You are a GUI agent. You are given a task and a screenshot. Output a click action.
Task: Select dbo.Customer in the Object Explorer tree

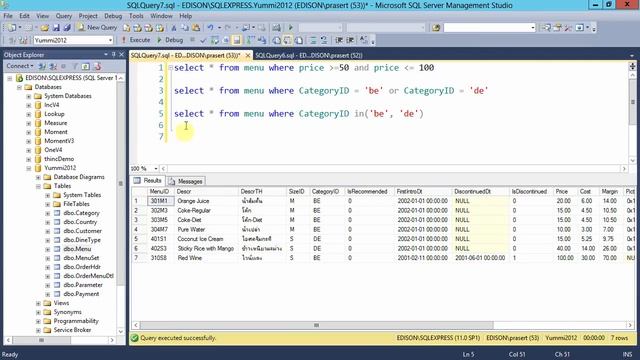point(82,231)
